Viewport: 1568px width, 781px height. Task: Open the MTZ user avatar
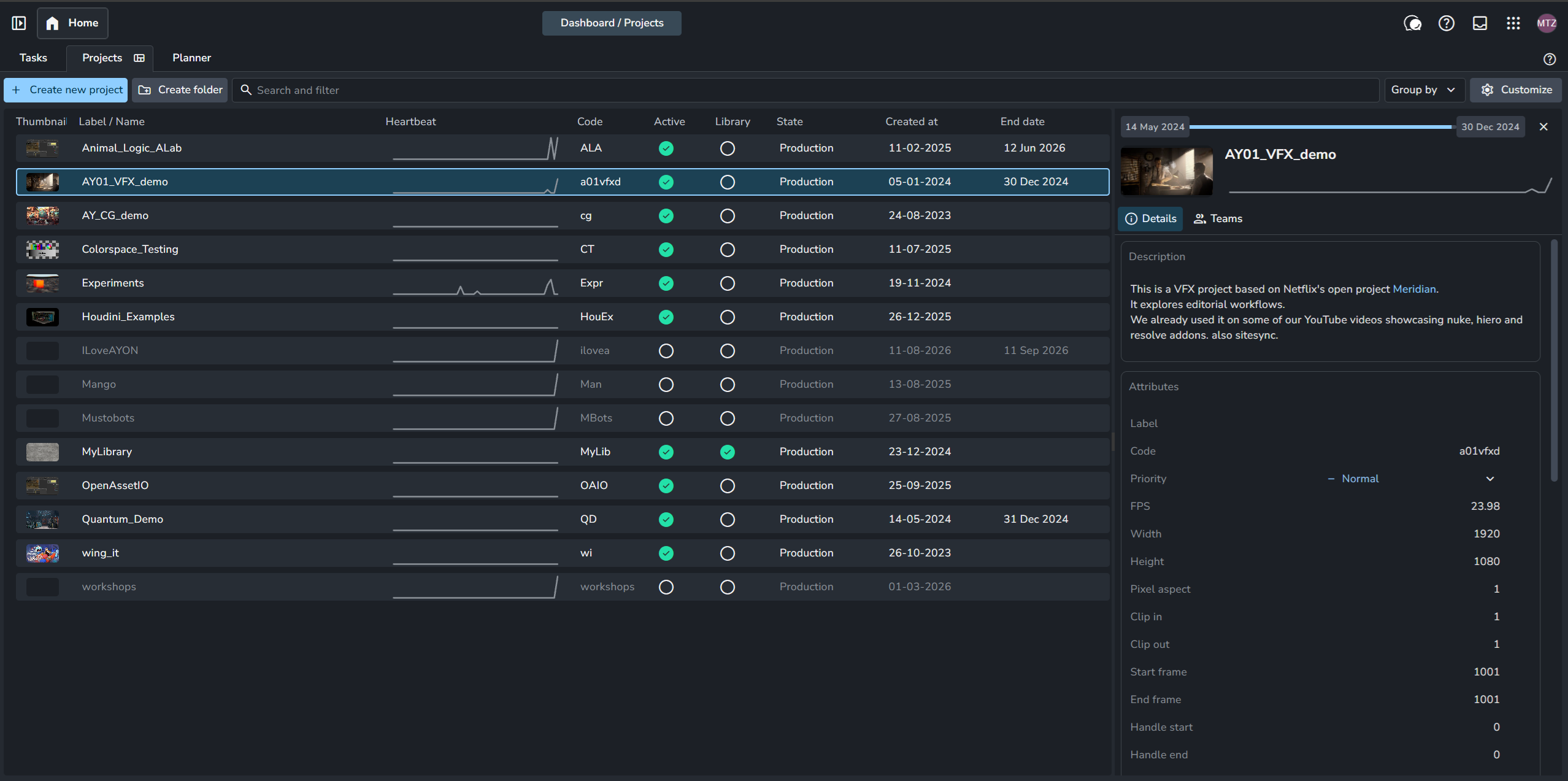click(1547, 23)
